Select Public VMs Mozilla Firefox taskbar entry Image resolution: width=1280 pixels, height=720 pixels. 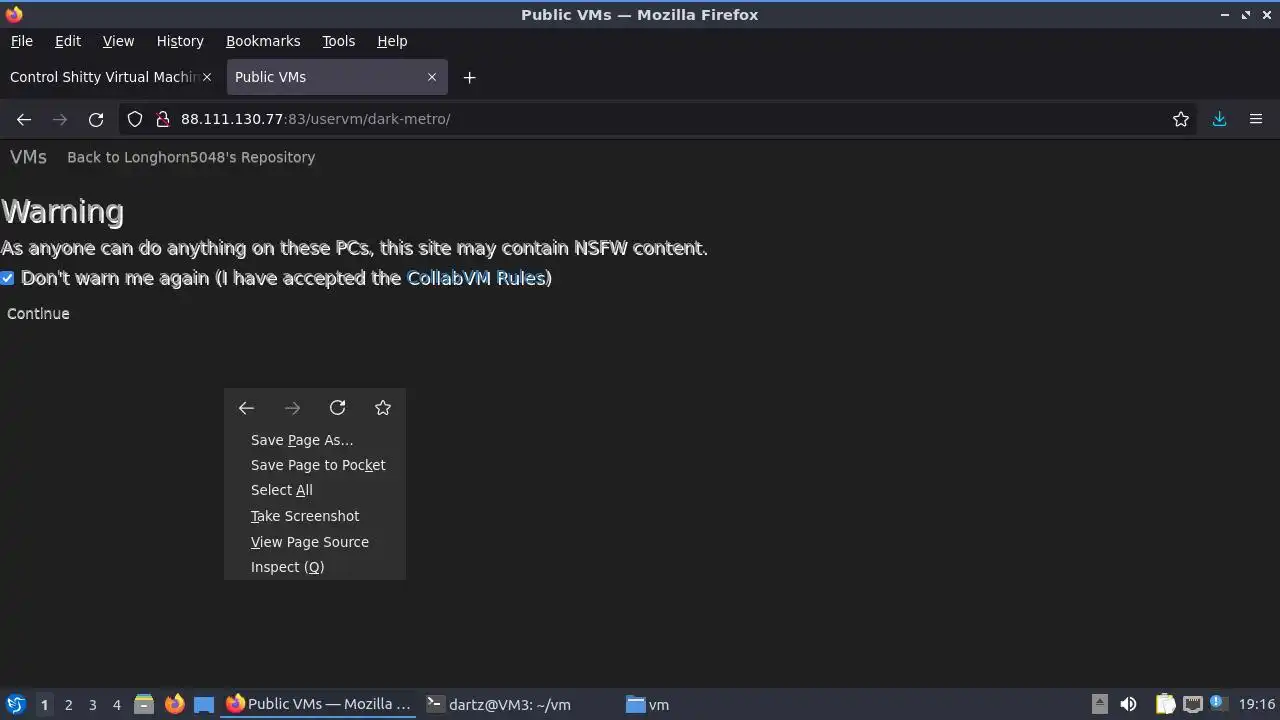(319, 704)
